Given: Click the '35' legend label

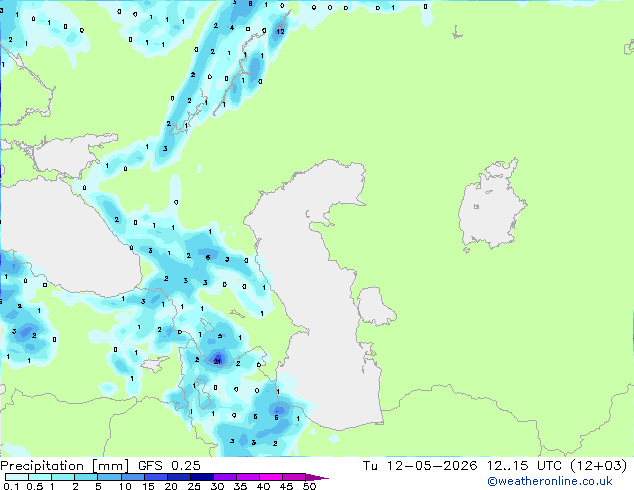Looking at the screenshot, I should pyautogui.click(x=240, y=486).
